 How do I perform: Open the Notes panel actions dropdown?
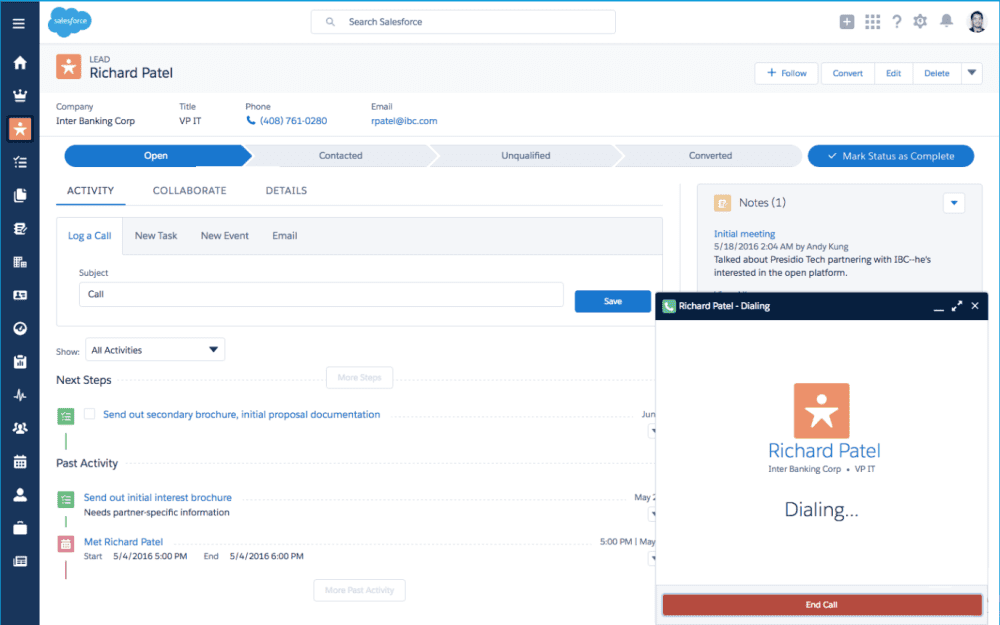(953, 203)
